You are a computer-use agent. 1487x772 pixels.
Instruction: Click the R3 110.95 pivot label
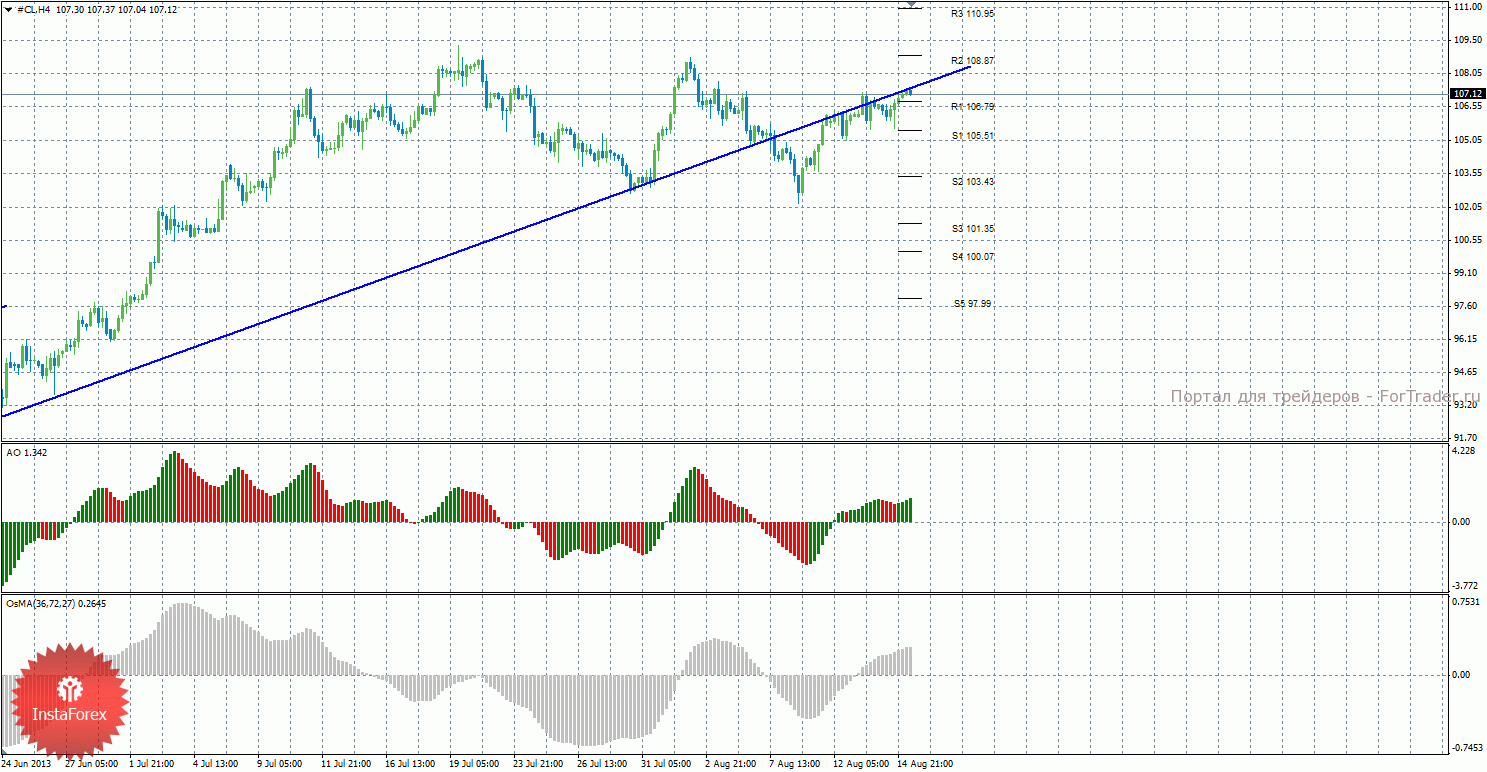[972, 14]
